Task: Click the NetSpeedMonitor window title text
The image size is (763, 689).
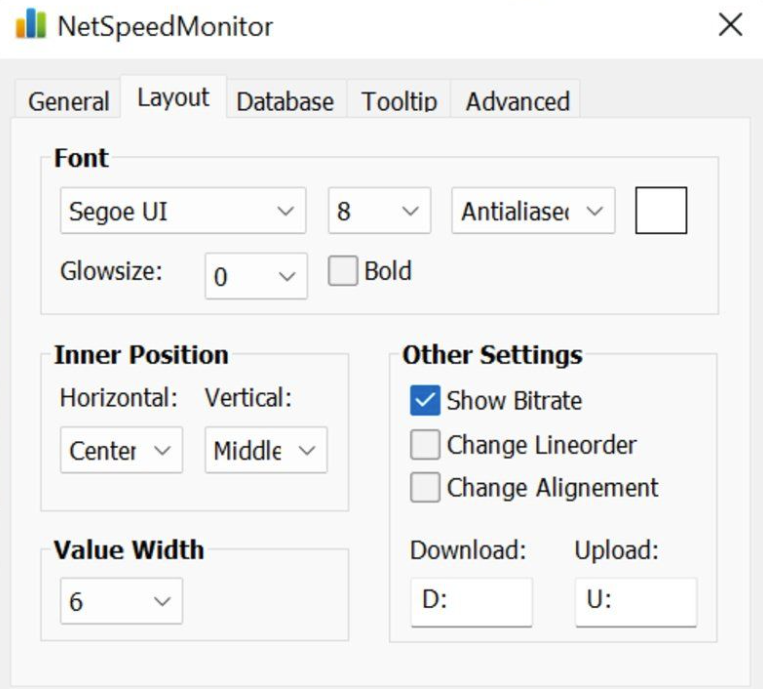Action: pos(165,26)
